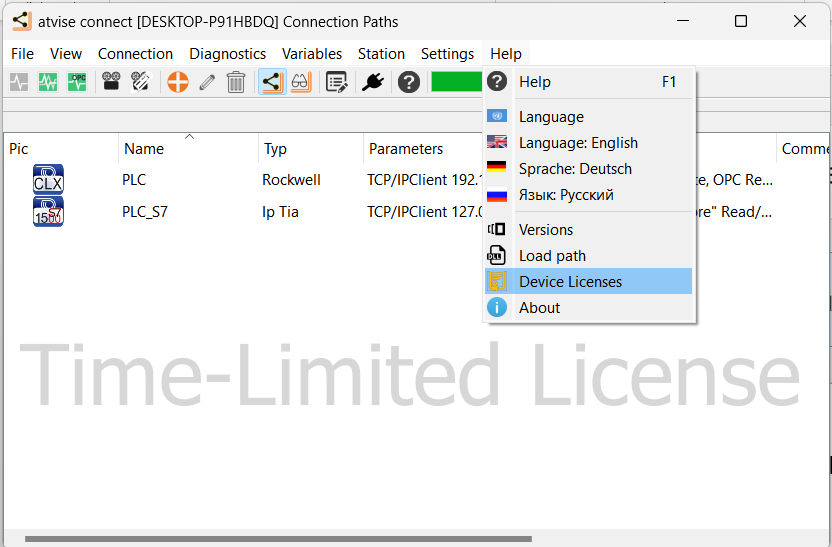Screen dimensions: 832x547
Task: Click the Pic column header
Action: pos(61,148)
